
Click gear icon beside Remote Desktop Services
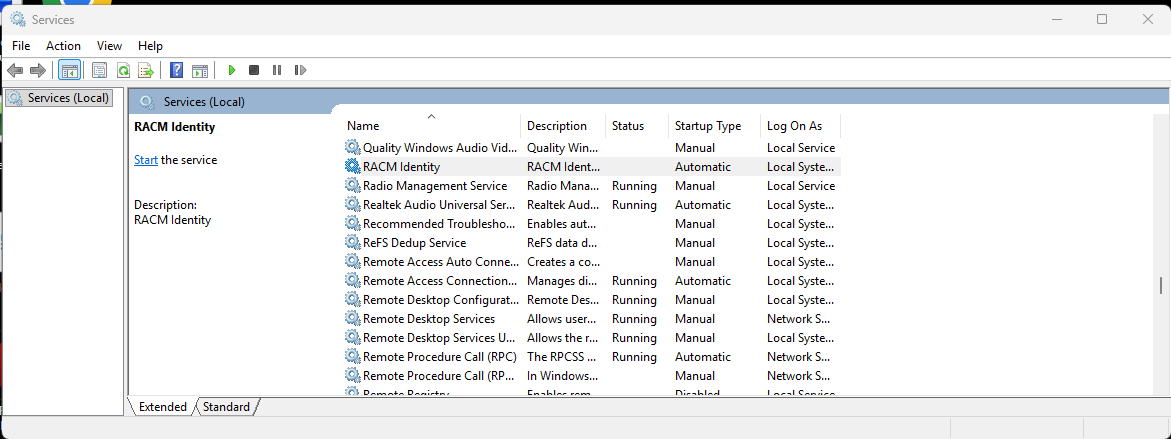click(x=352, y=319)
